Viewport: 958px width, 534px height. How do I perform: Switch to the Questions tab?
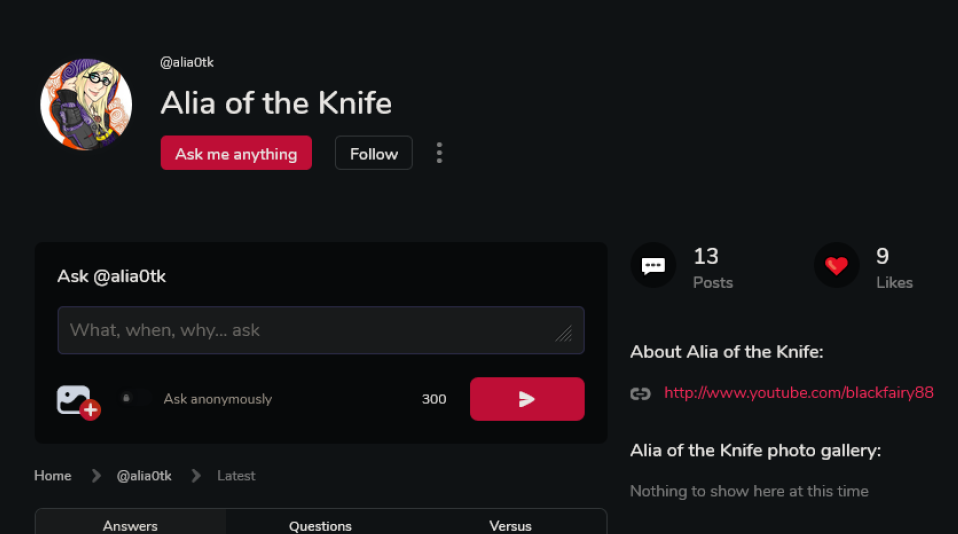coord(320,524)
